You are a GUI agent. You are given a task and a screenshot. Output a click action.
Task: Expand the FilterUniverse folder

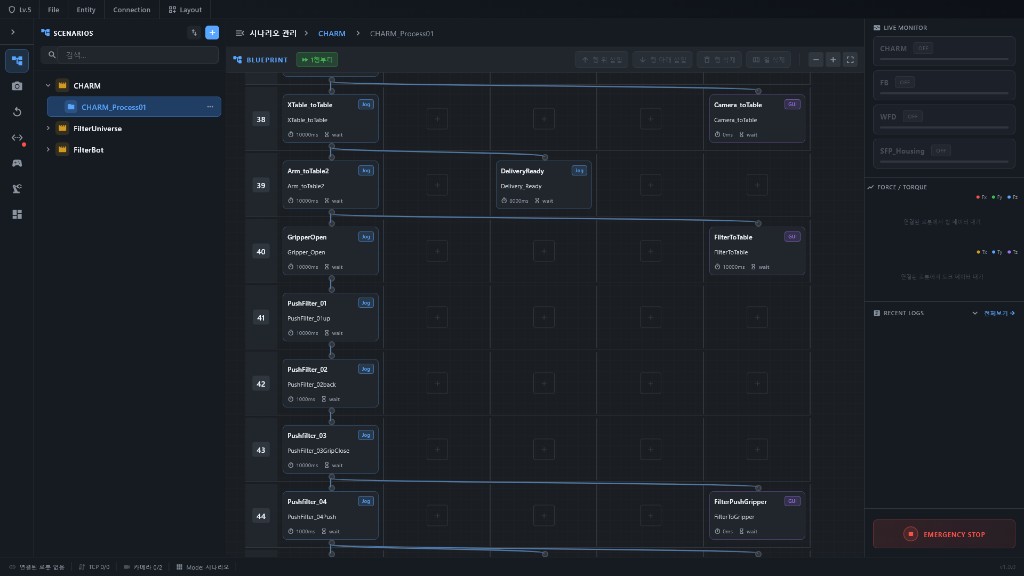pyautogui.click(x=48, y=129)
